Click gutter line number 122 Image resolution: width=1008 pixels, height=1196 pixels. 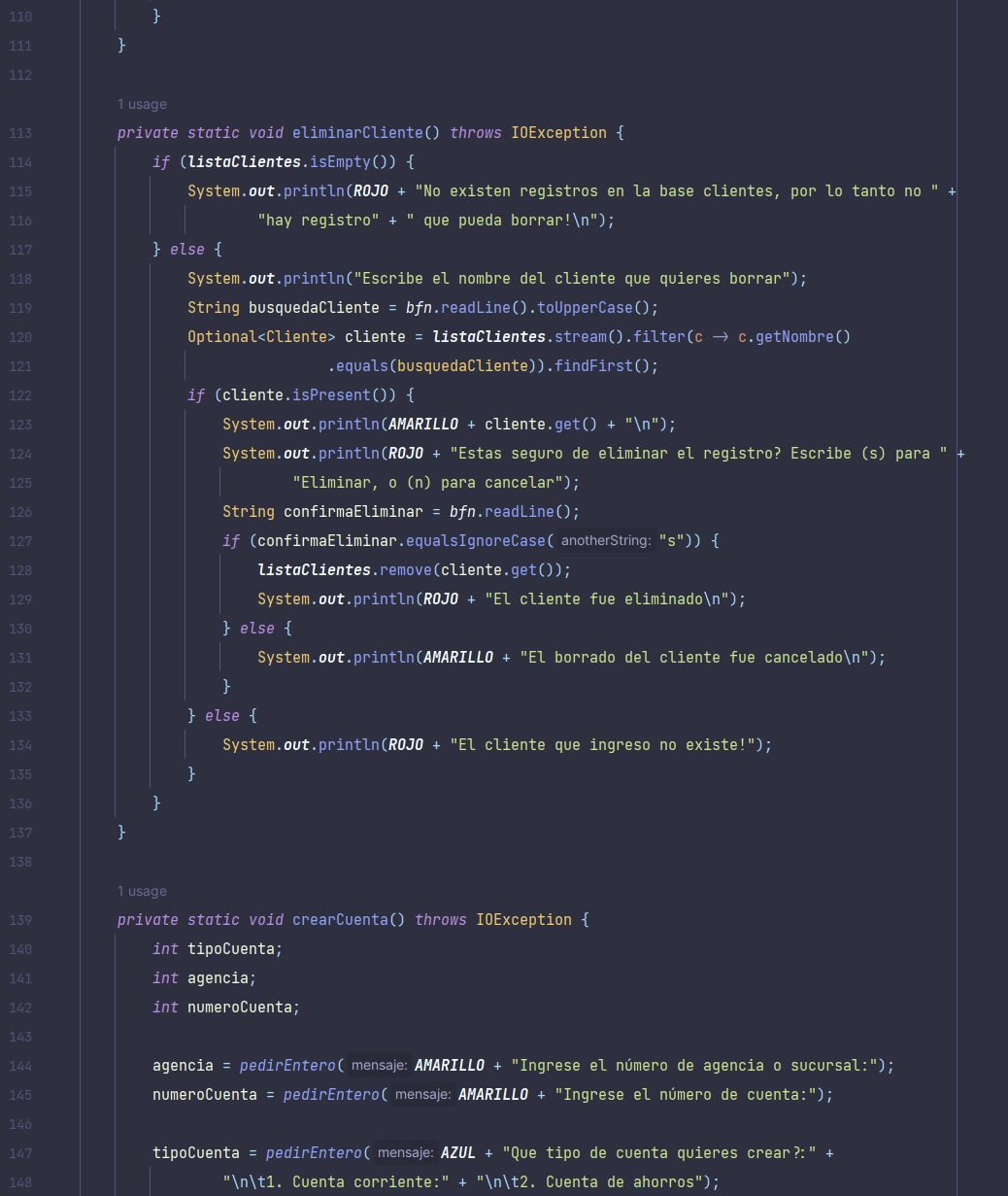pyautogui.click(x=20, y=395)
